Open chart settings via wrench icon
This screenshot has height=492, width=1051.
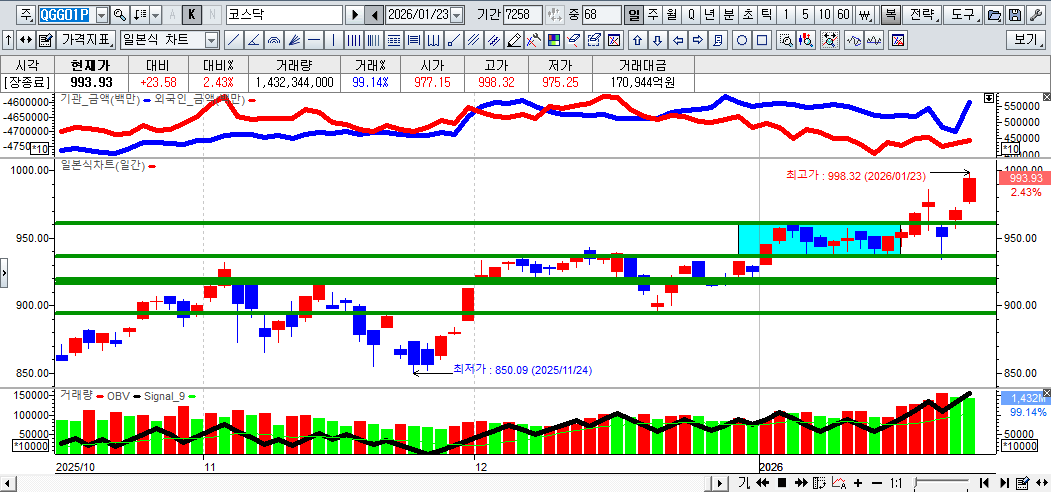[1036, 15]
